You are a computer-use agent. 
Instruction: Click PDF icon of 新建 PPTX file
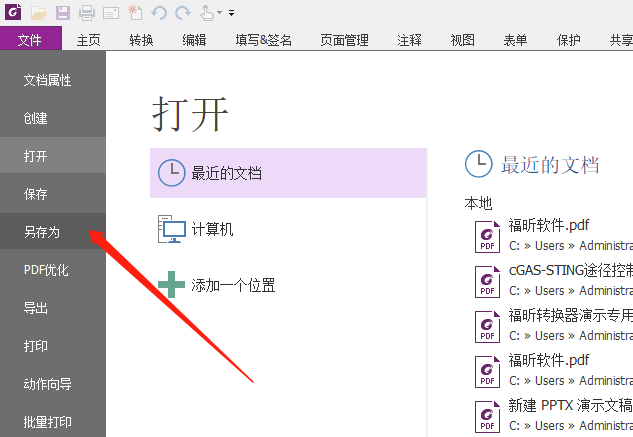coord(487,416)
